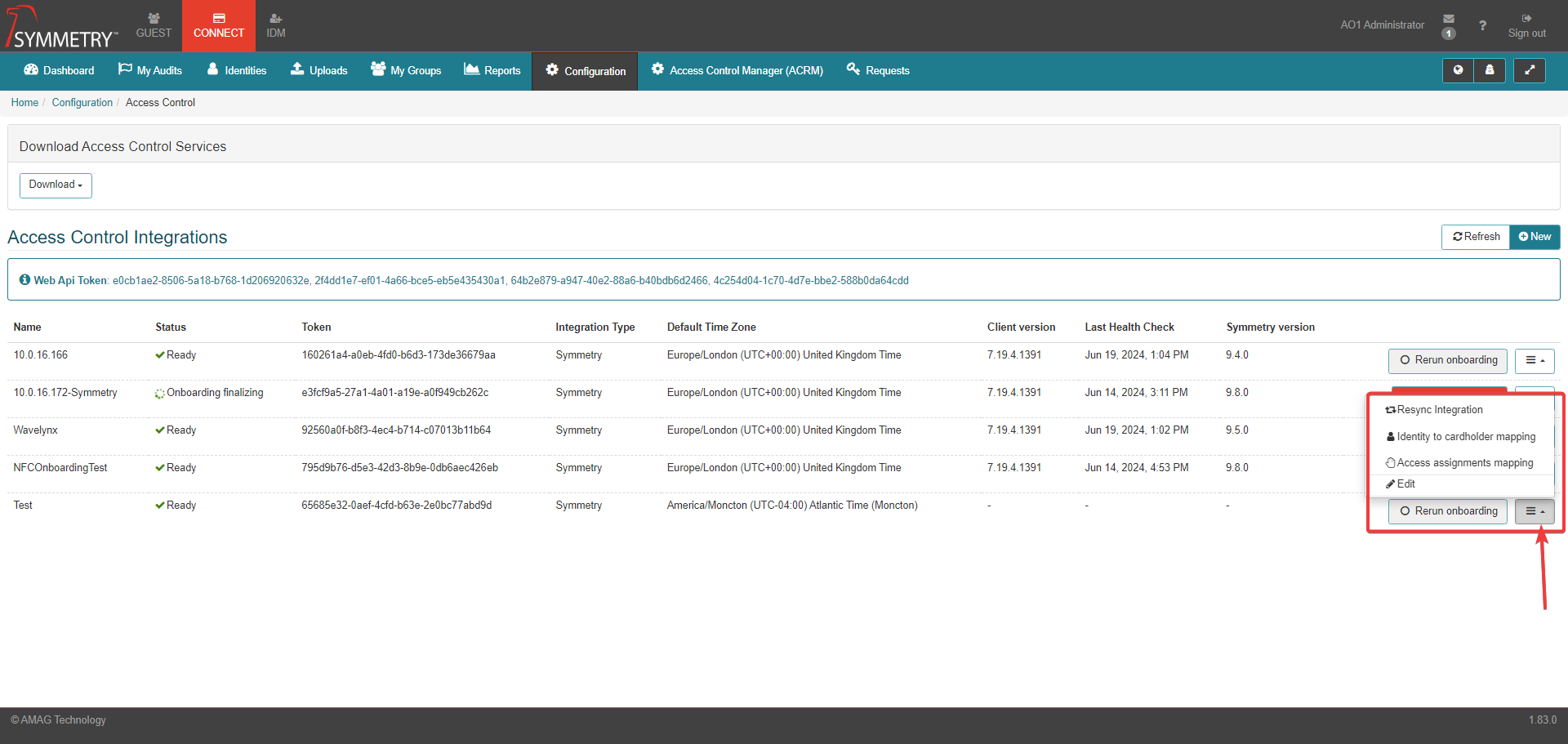
Task: Switch to the CONNECT module
Action: coord(219,25)
